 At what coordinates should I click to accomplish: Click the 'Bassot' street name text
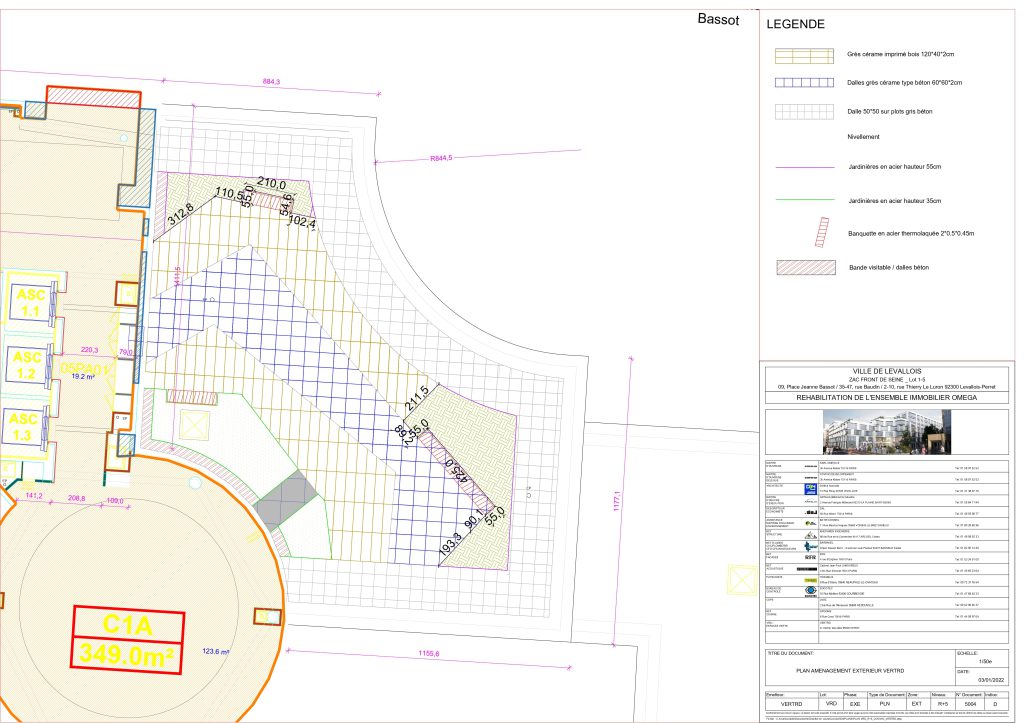tap(718, 20)
